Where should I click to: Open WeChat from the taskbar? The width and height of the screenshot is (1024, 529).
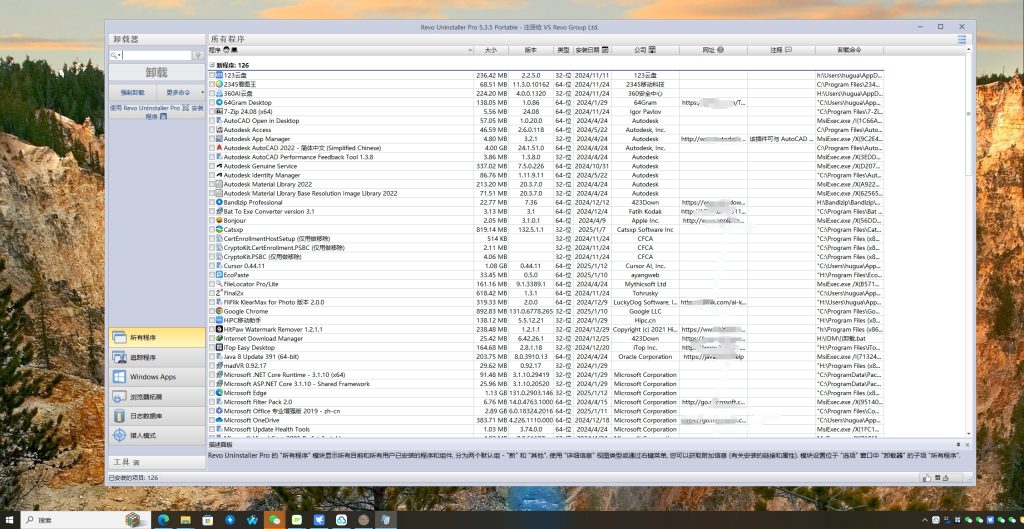274,520
